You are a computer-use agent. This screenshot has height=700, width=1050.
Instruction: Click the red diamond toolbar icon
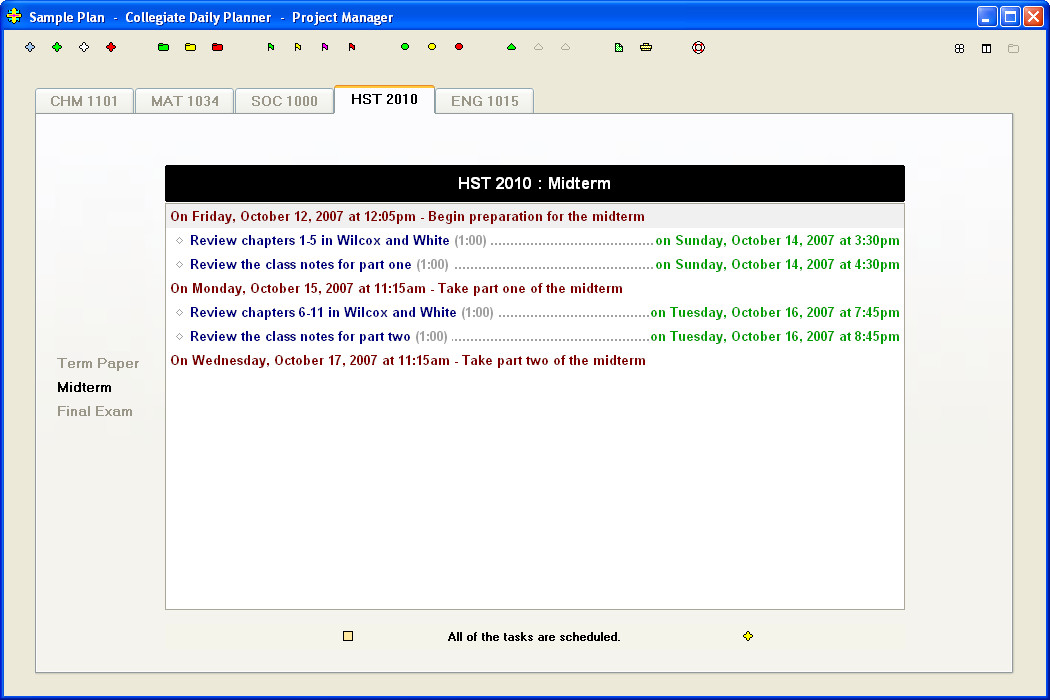pyautogui.click(x=111, y=47)
